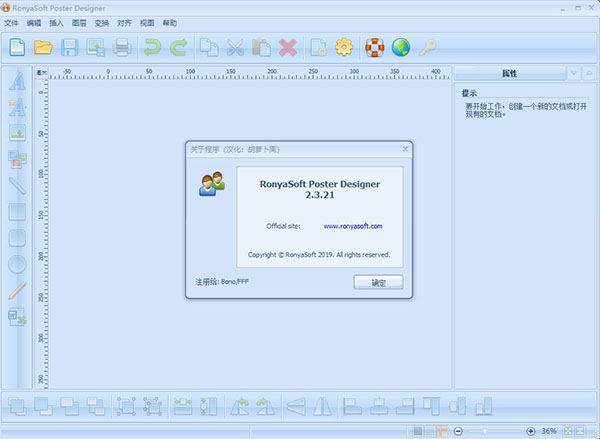Click the globe website icon
The image size is (600, 439).
[401, 46]
